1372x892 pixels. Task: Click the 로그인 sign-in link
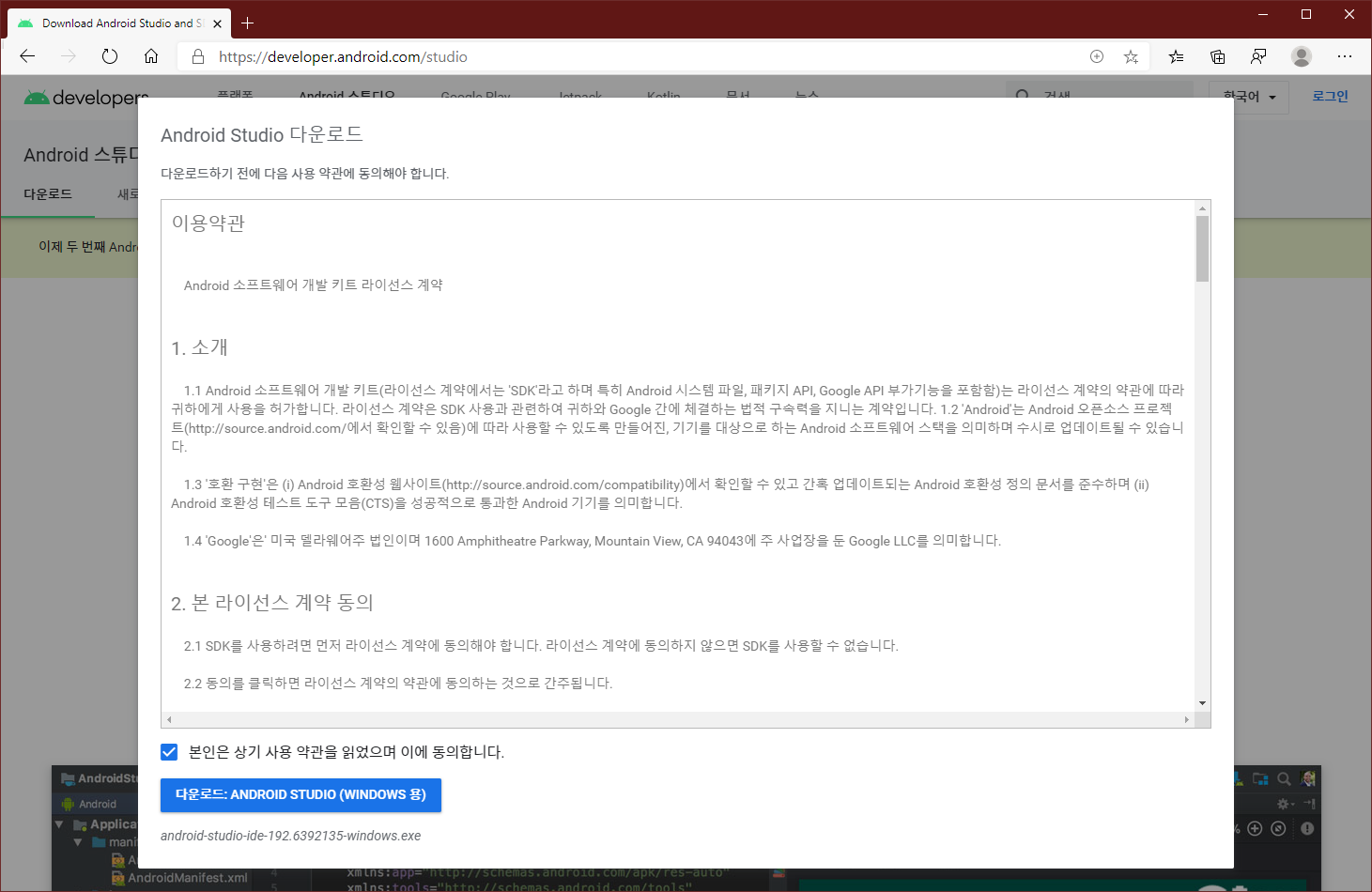pyautogui.click(x=1330, y=96)
